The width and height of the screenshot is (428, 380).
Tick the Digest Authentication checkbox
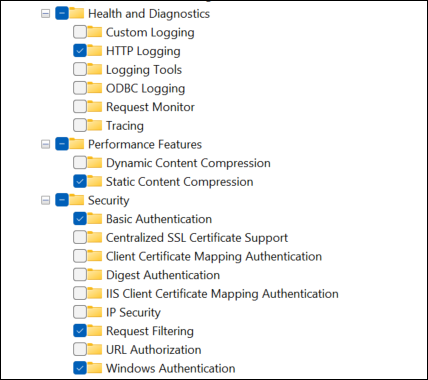pos(80,275)
